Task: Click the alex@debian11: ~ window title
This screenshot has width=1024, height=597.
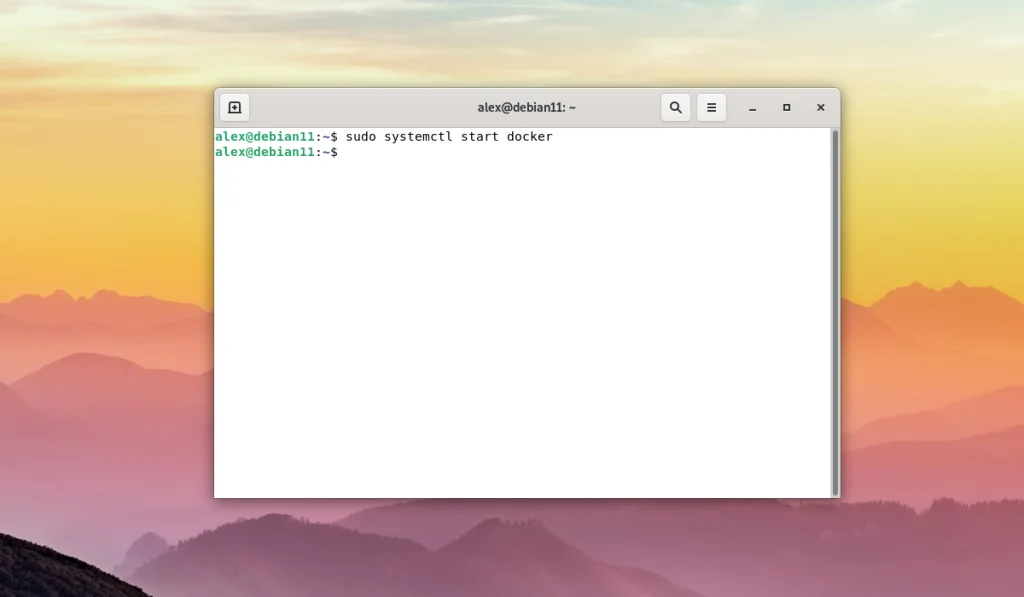Action: point(526,107)
